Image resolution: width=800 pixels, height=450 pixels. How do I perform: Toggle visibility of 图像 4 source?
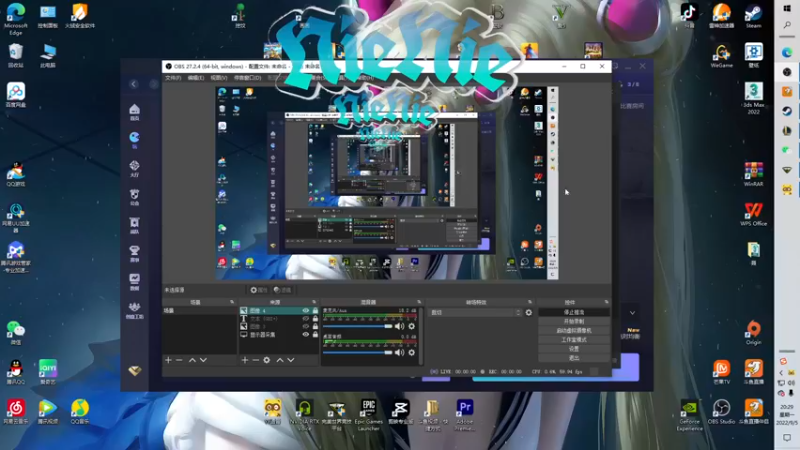pos(306,311)
